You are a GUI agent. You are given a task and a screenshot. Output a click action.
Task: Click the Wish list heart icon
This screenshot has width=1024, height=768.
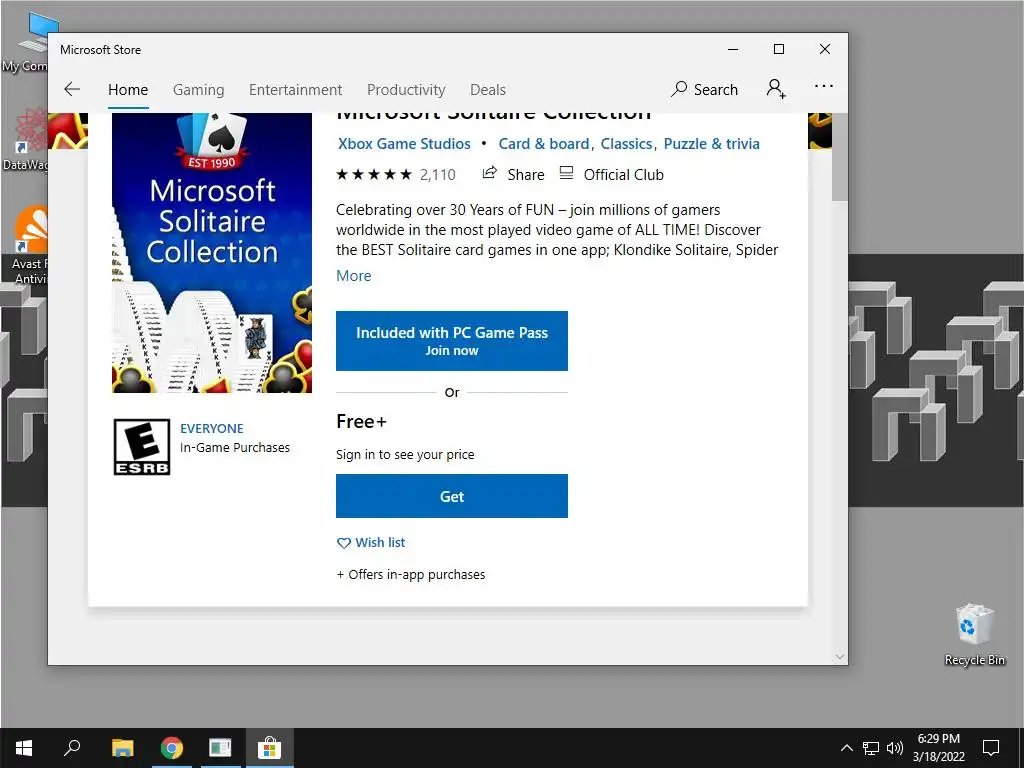tap(344, 543)
